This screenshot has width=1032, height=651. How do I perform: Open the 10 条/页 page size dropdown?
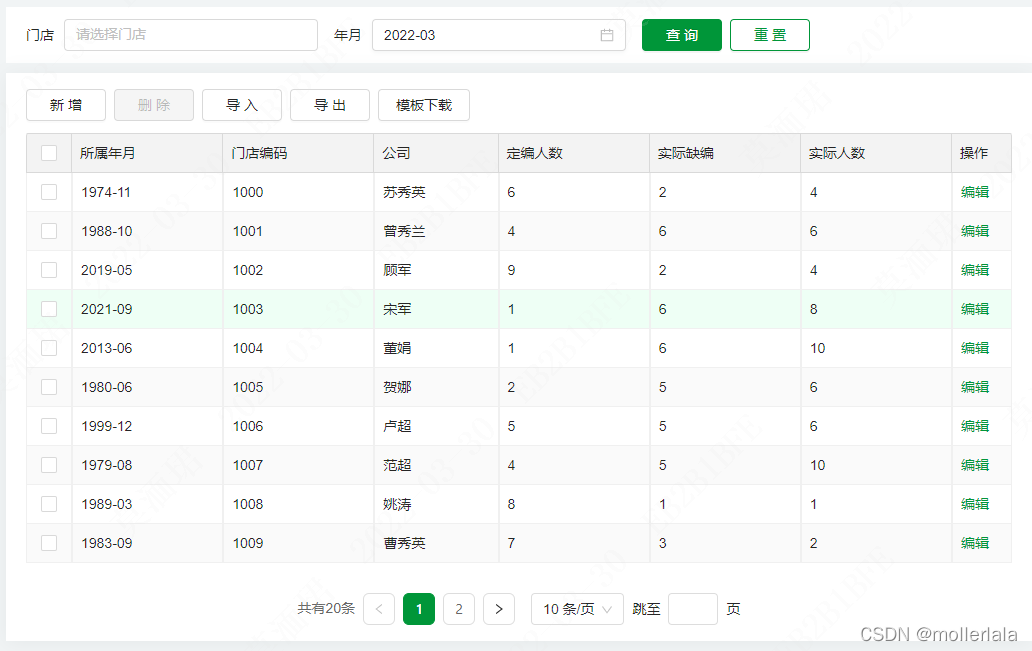(x=577, y=609)
